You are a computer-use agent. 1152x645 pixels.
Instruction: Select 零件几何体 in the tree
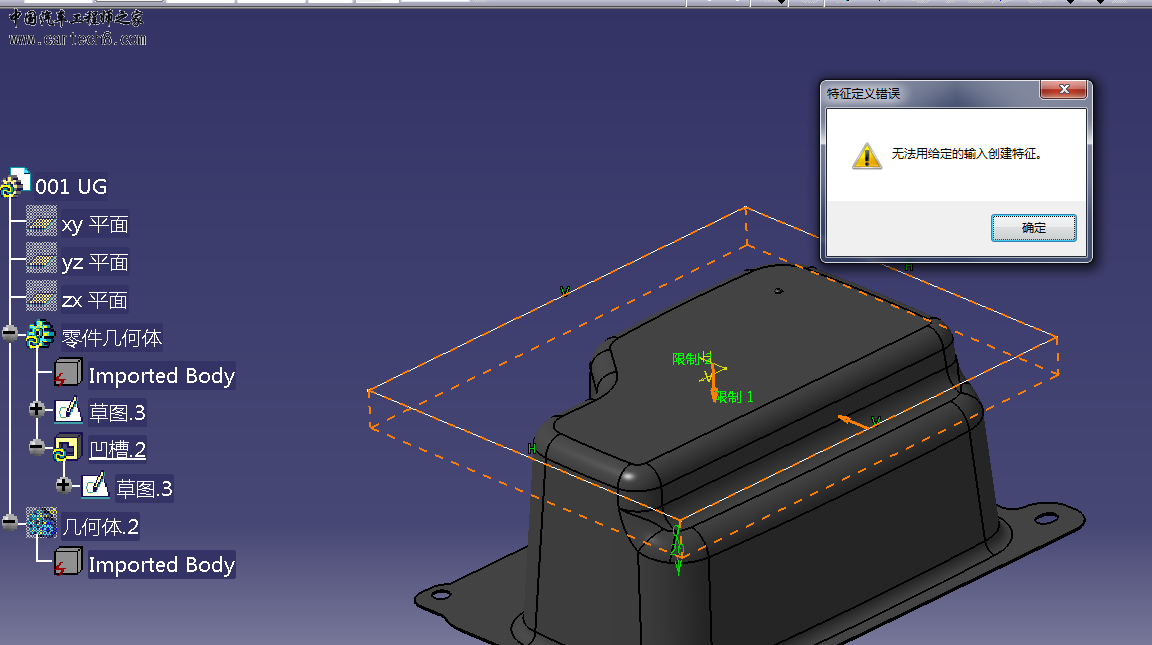(112, 339)
